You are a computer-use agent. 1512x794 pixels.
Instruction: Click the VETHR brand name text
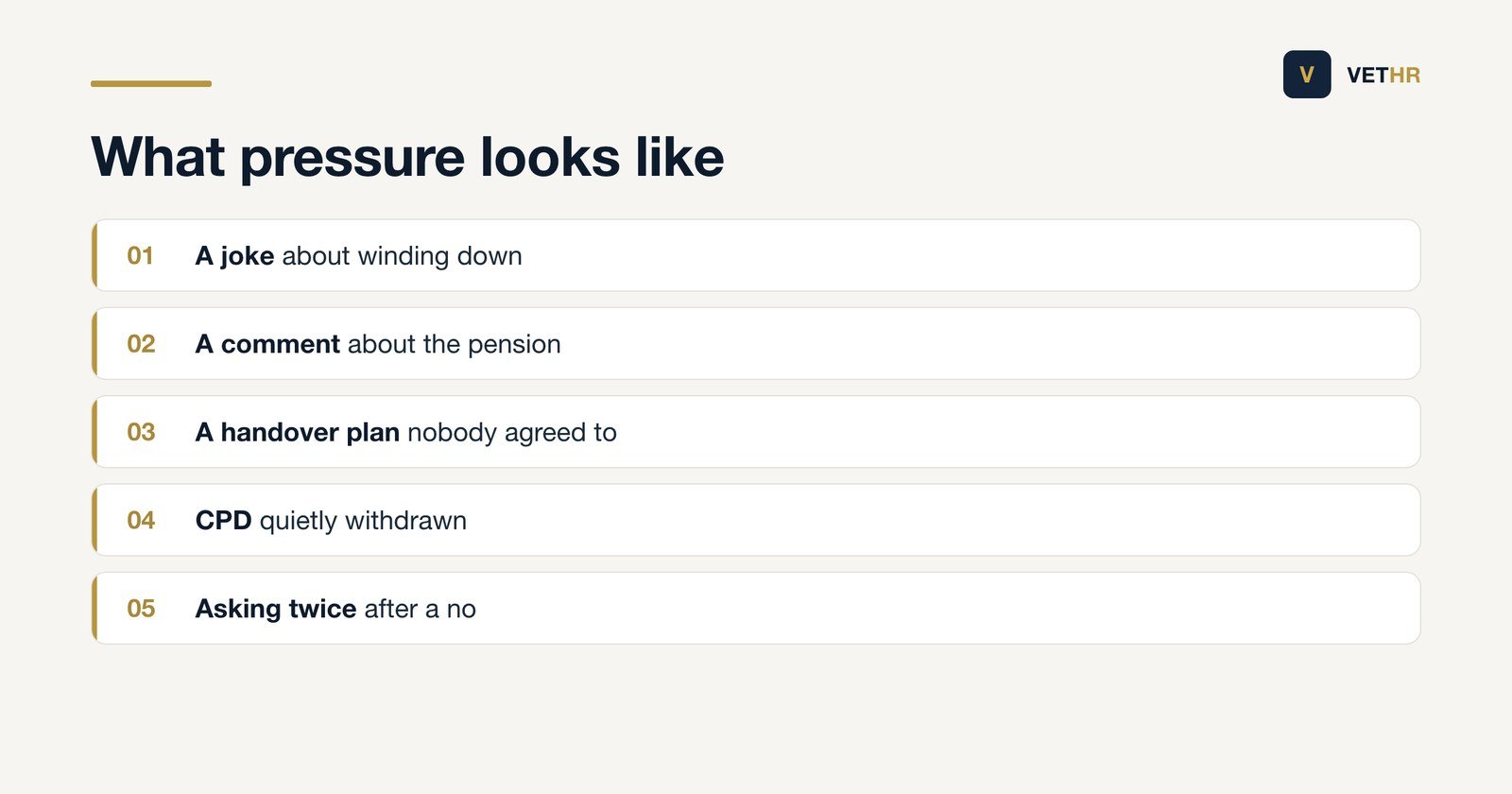point(1383,75)
